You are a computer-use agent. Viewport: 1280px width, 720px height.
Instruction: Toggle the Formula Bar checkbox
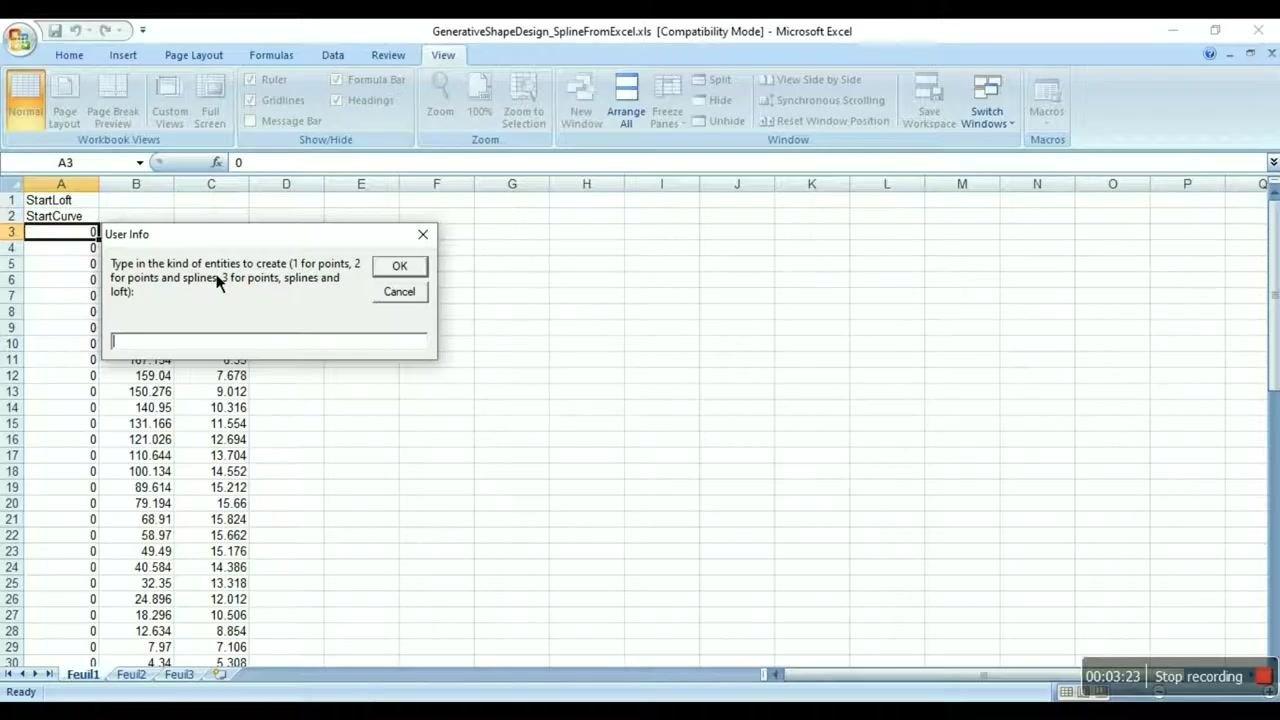coord(337,80)
